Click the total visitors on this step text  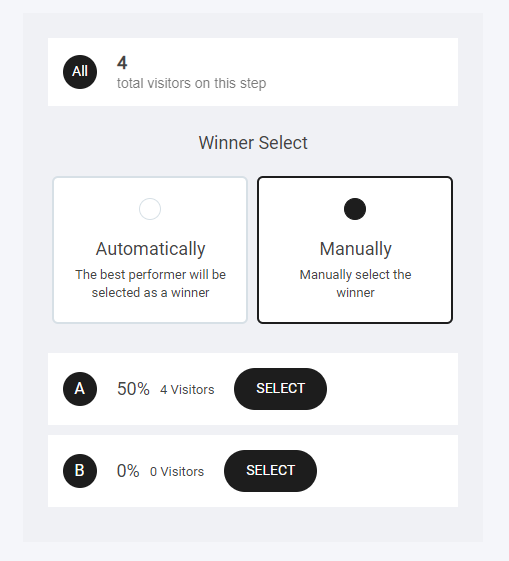tap(191, 83)
